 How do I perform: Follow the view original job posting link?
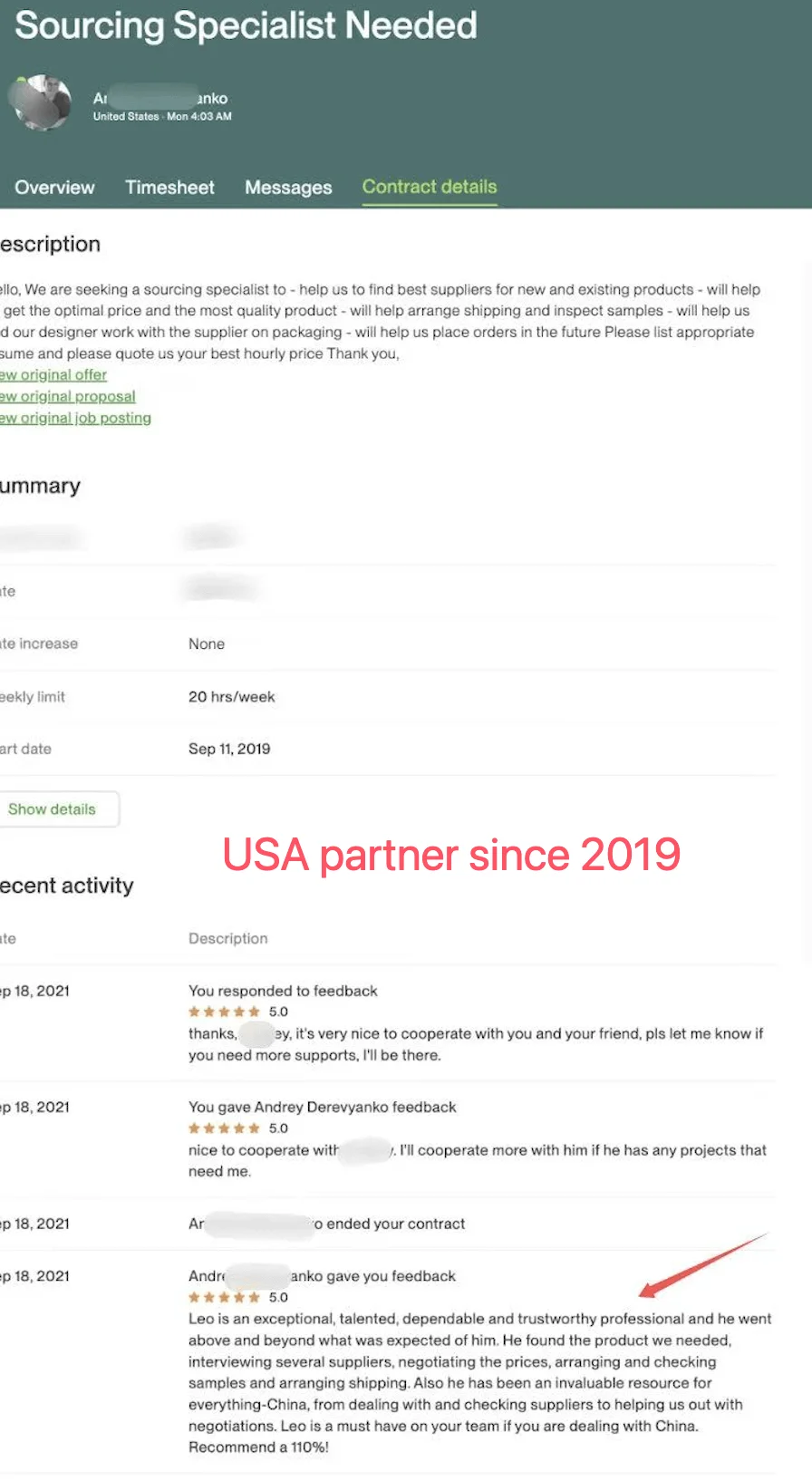pyautogui.click(x=76, y=419)
